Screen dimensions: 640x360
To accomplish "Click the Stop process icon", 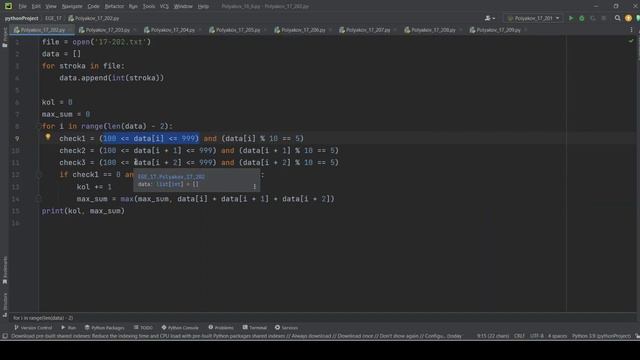I will pyautogui.click(x=604, y=18).
